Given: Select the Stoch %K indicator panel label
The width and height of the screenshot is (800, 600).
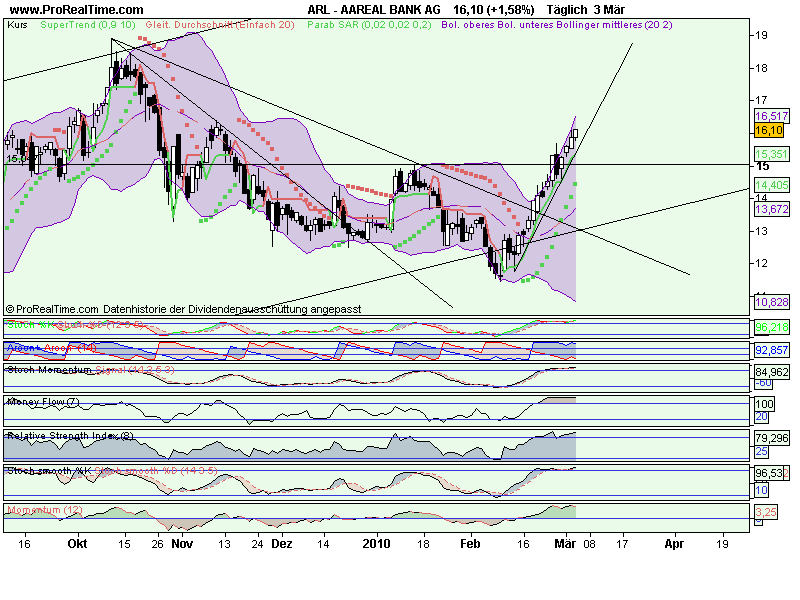Looking at the screenshot, I should point(30,324).
